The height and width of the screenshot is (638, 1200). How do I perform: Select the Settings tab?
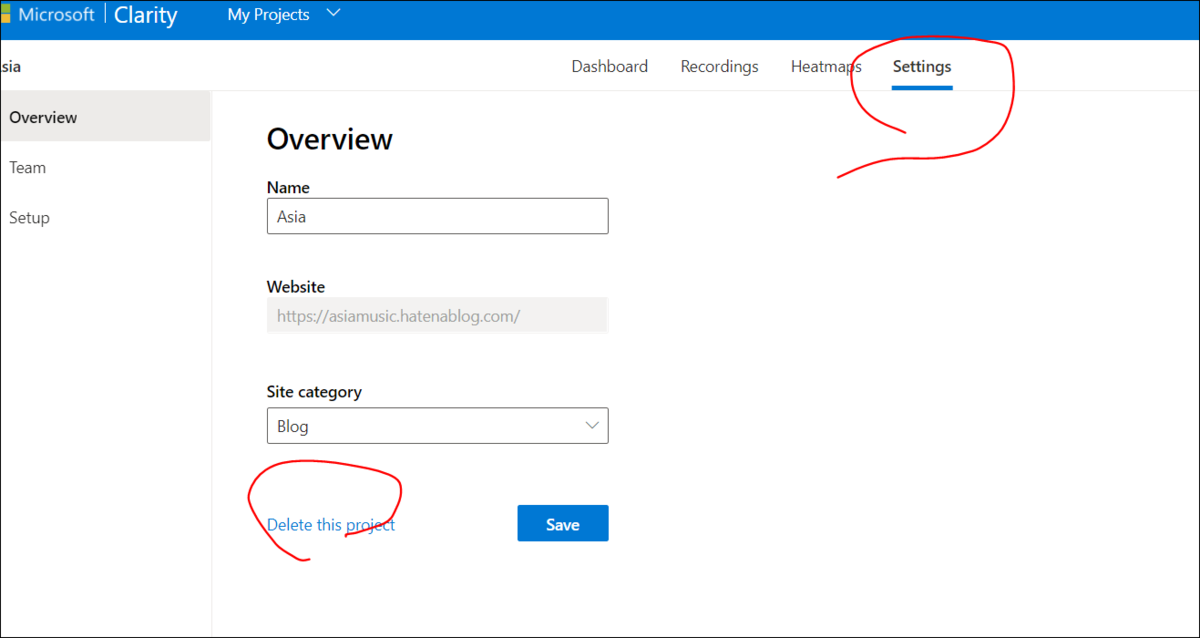pyautogui.click(x=922, y=67)
